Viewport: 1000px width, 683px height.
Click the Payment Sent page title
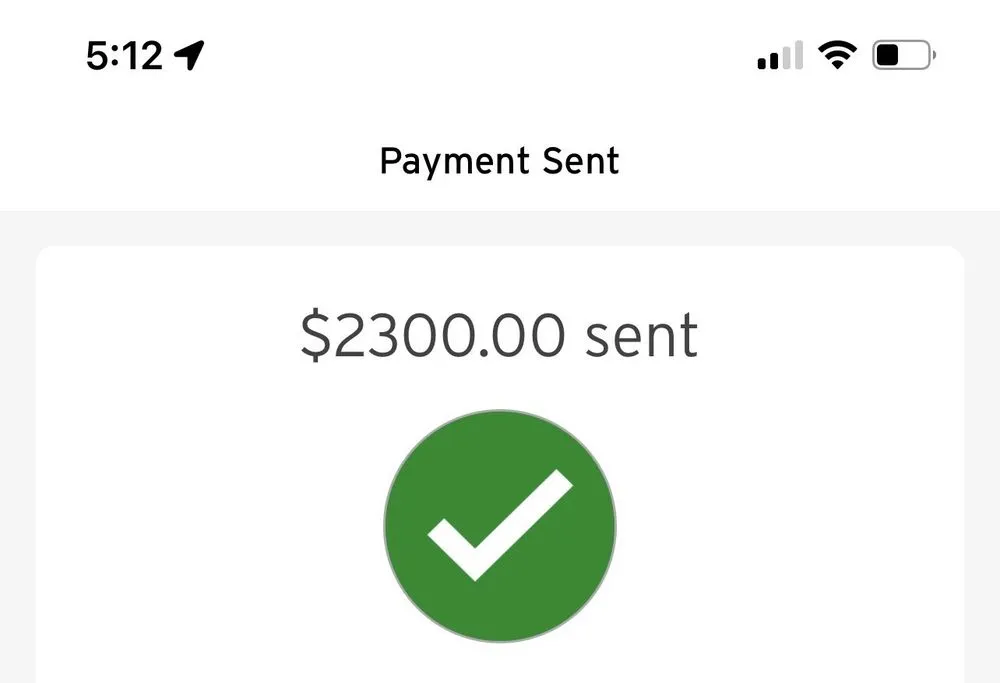tap(499, 161)
